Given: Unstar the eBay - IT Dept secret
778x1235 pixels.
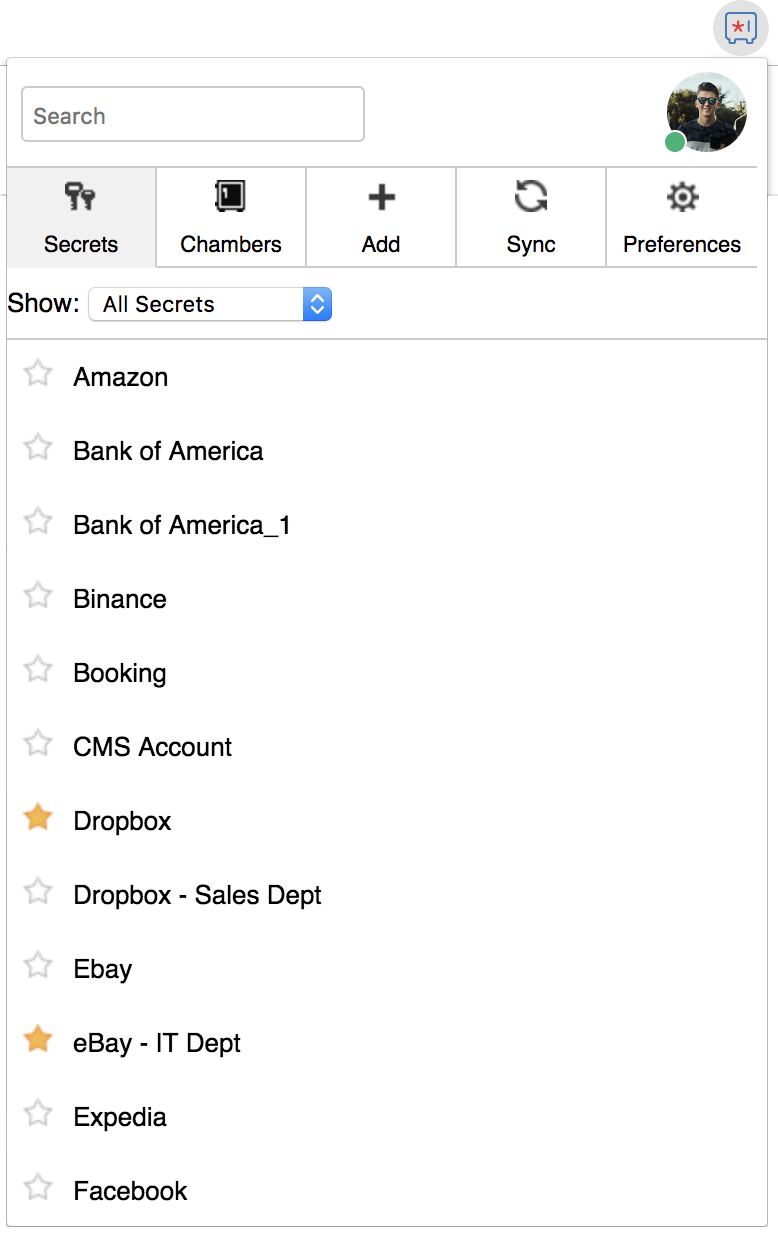Looking at the screenshot, I should pyautogui.click(x=38, y=1040).
